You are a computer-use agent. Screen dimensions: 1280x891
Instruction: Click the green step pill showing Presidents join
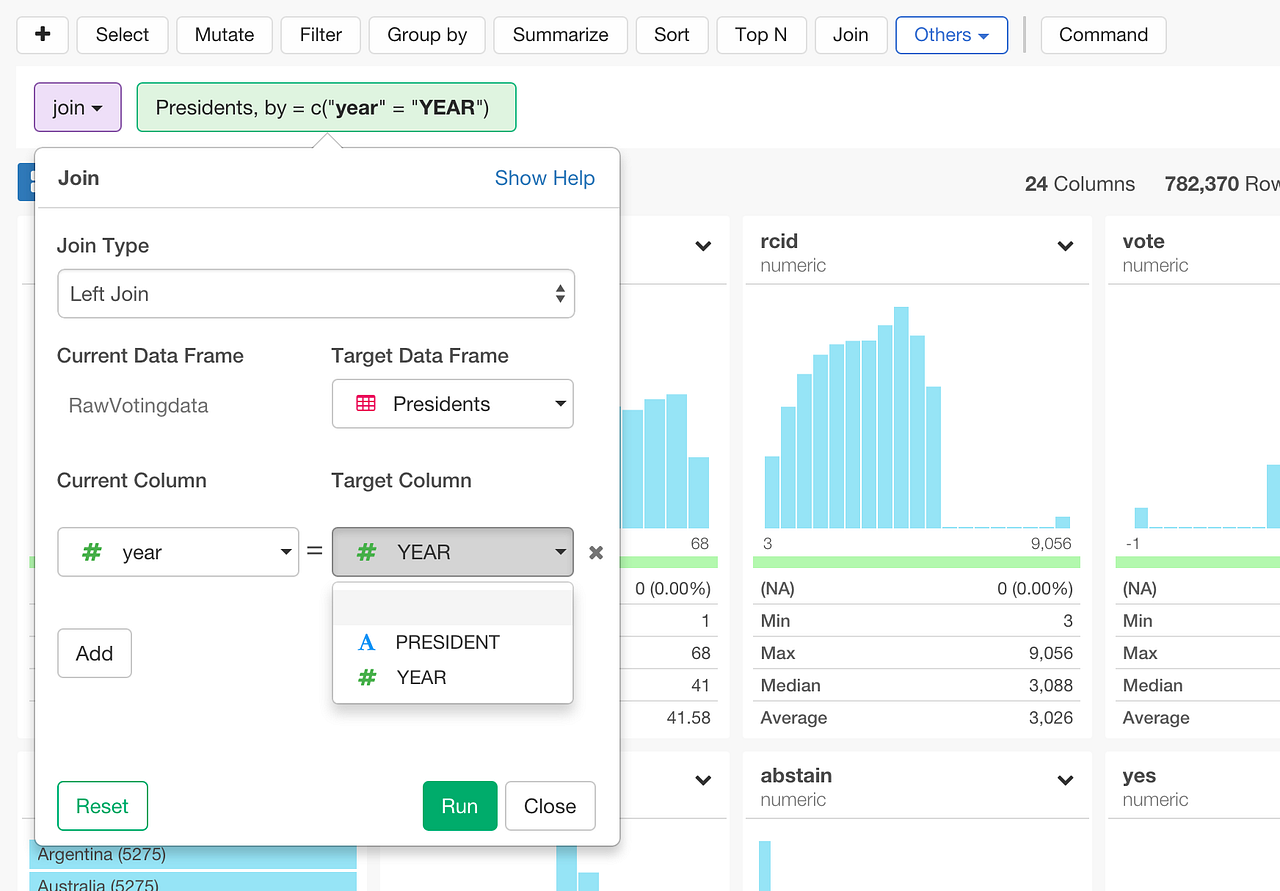pyautogui.click(x=328, y=106)
